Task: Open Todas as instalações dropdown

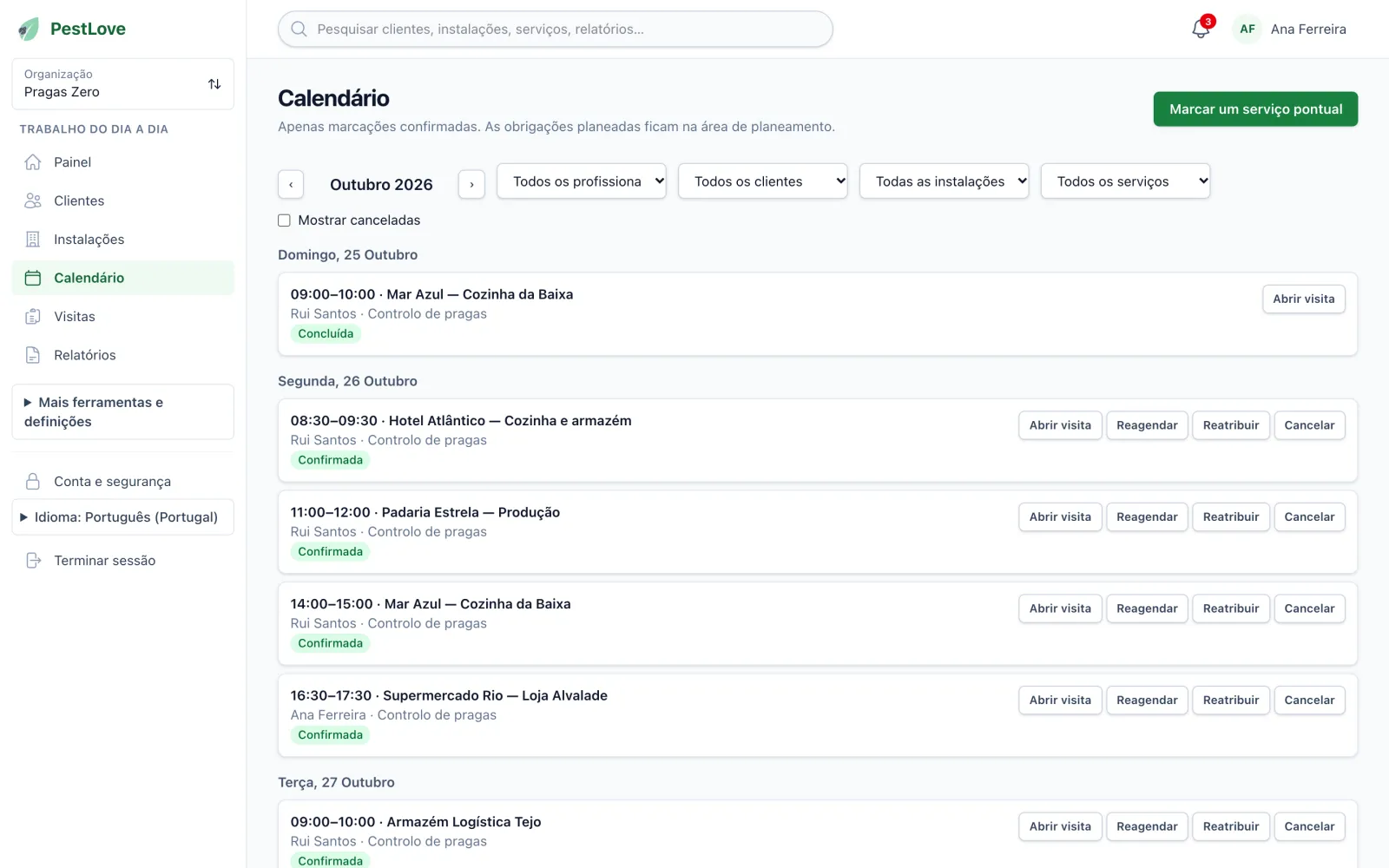Action: coord(945,181)
